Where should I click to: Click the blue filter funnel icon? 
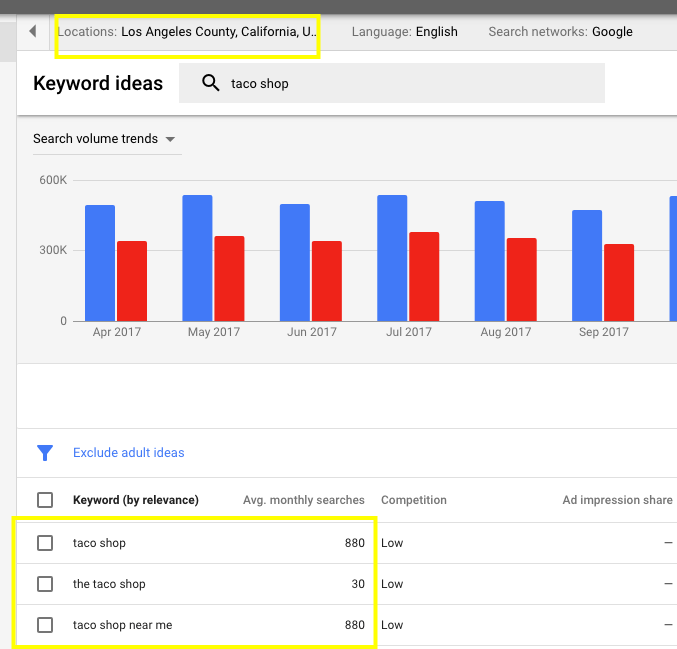[x=45, y=453]
